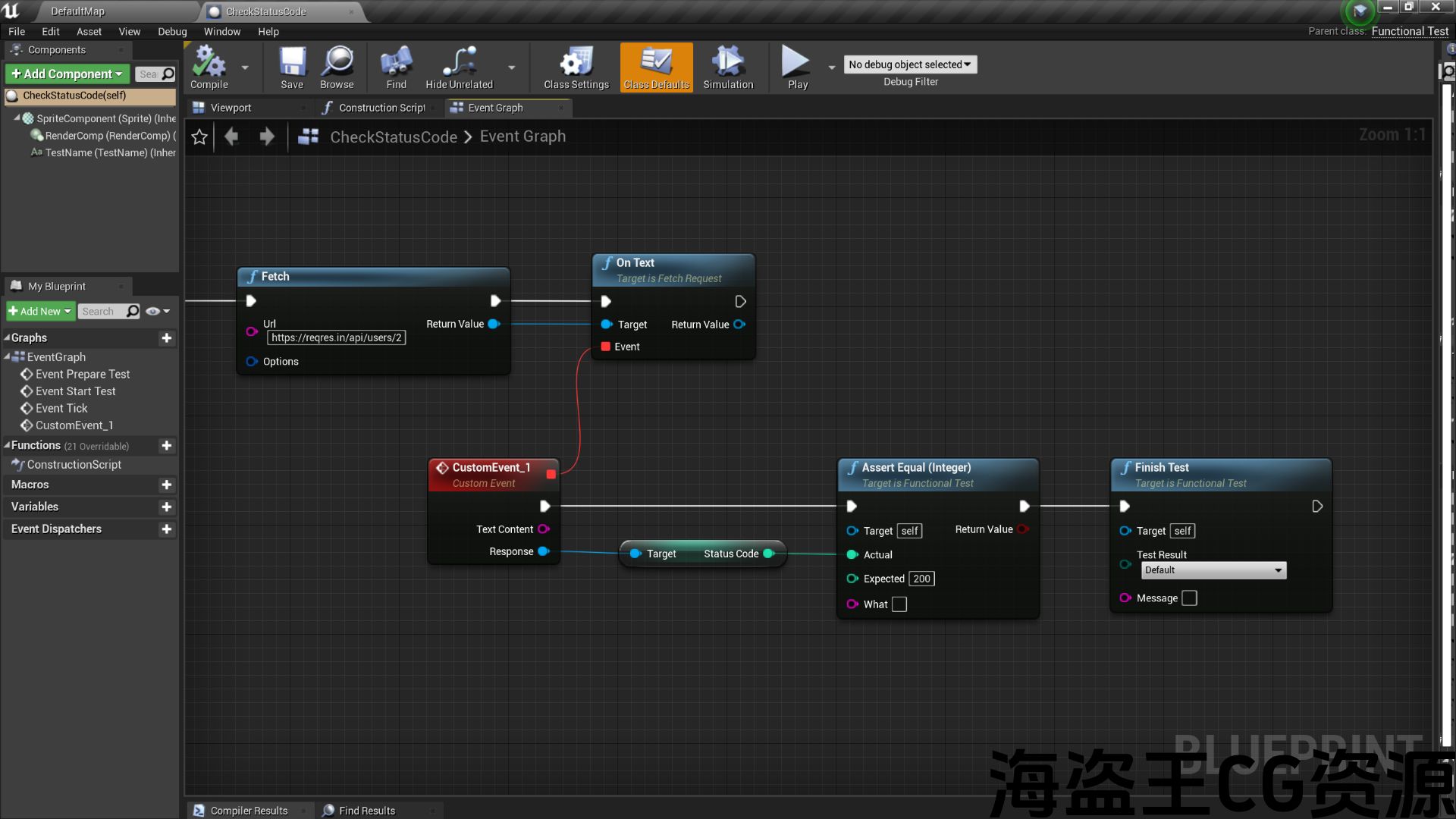Collapse the Graphs section expander

point(8,338)
